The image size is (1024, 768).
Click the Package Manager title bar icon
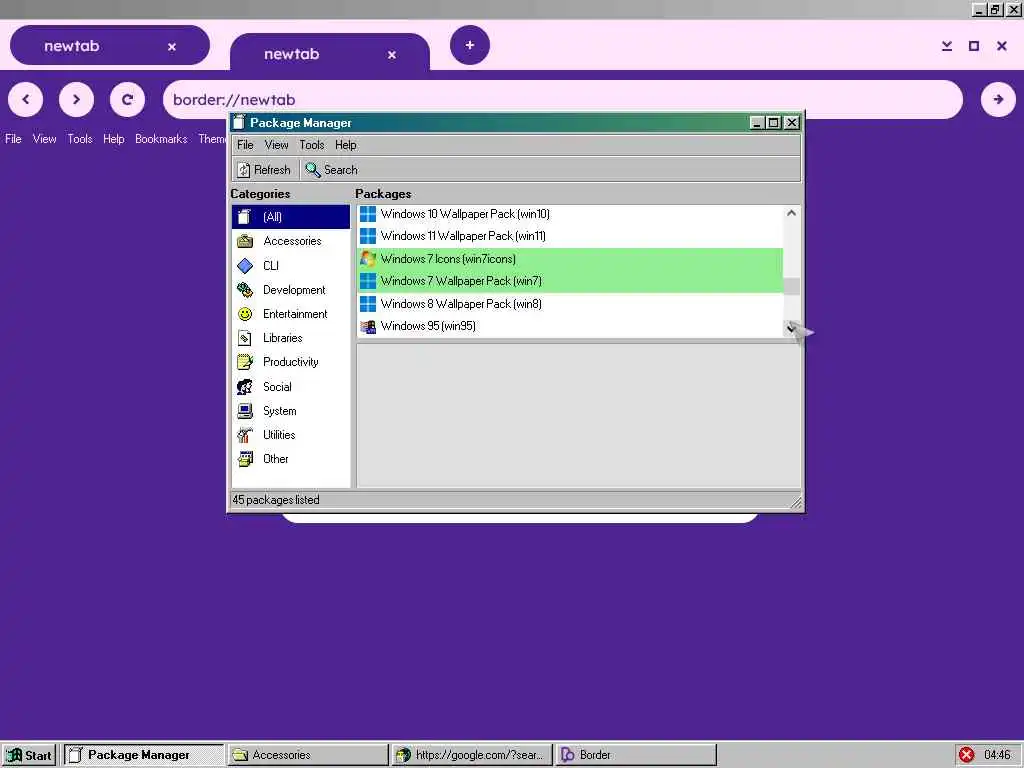point(239,123)
